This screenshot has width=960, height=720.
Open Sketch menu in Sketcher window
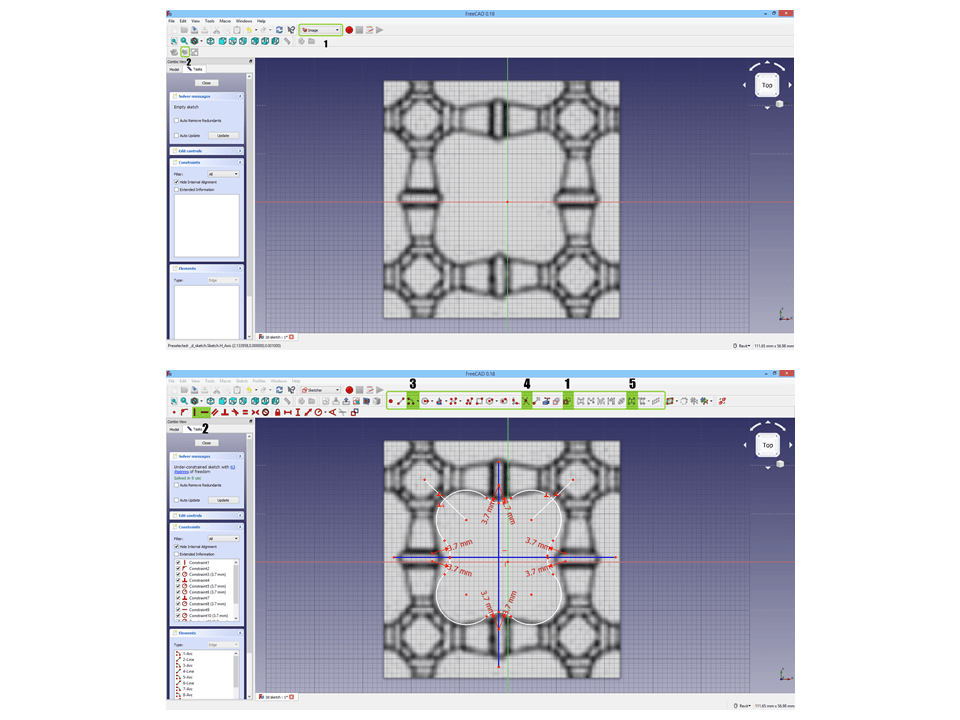pyautogui.click(x=241, y=381)
